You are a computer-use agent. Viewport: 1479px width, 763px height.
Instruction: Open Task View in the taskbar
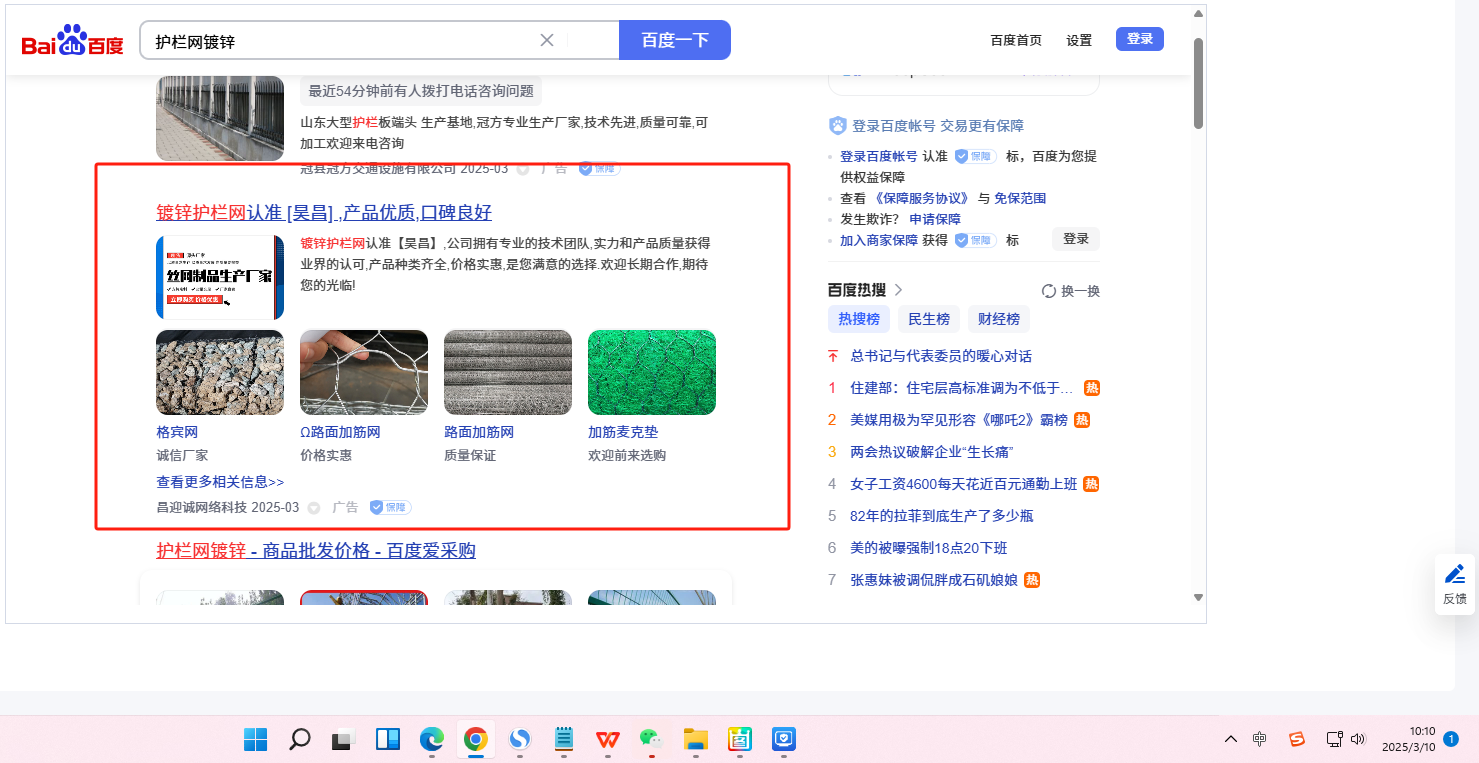[x=343, y=739]
